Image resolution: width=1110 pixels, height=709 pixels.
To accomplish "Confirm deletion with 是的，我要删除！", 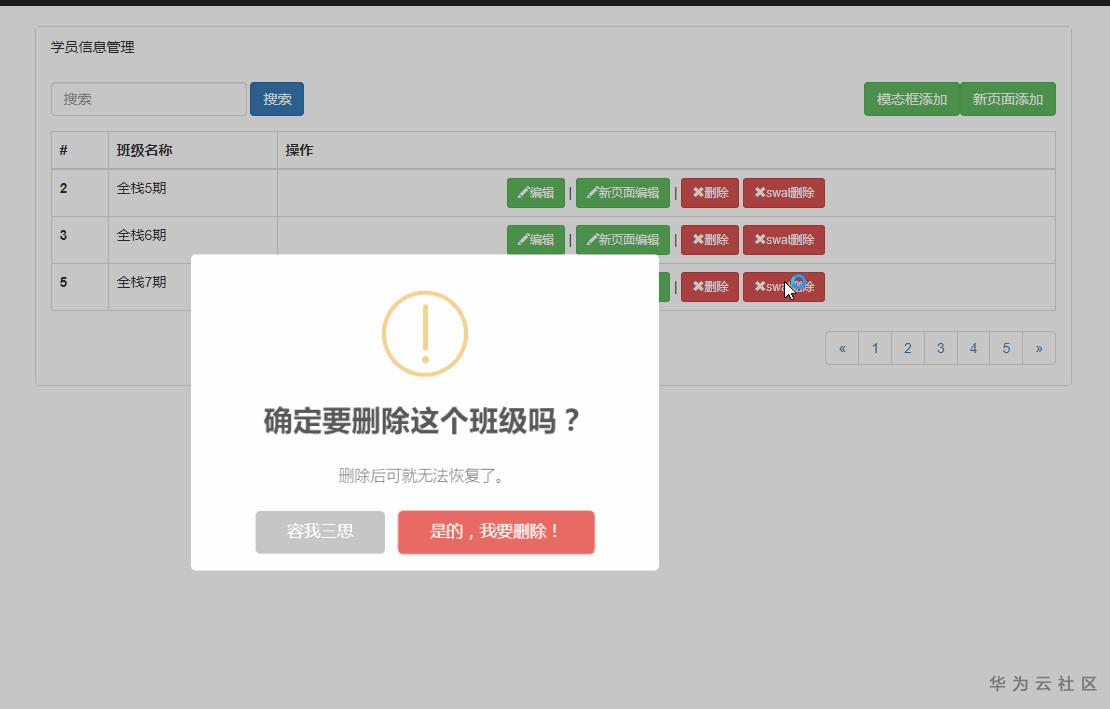I will pyautogui.click(x=496, y=532).
